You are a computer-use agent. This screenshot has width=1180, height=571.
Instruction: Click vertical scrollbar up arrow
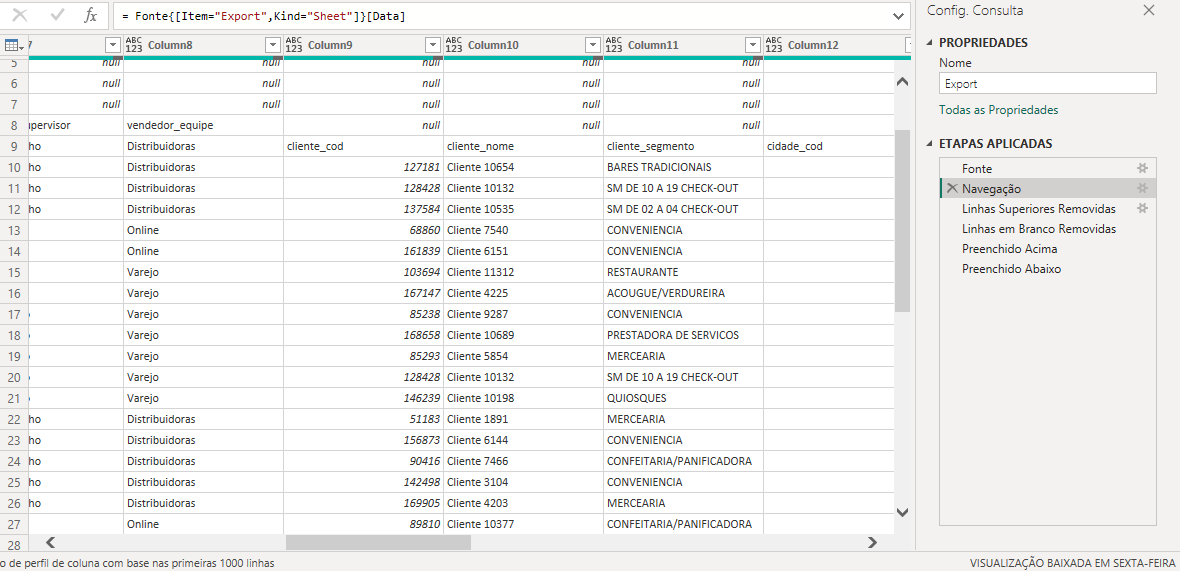click(902, 81)
